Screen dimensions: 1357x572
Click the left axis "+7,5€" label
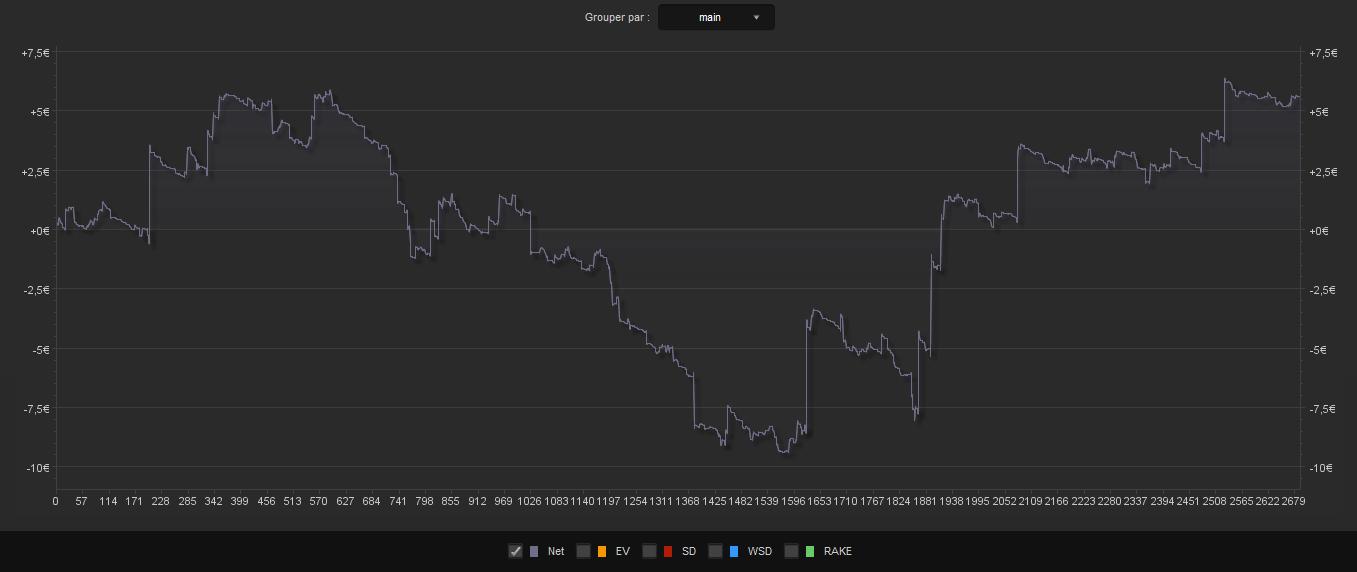coord(36,53)
